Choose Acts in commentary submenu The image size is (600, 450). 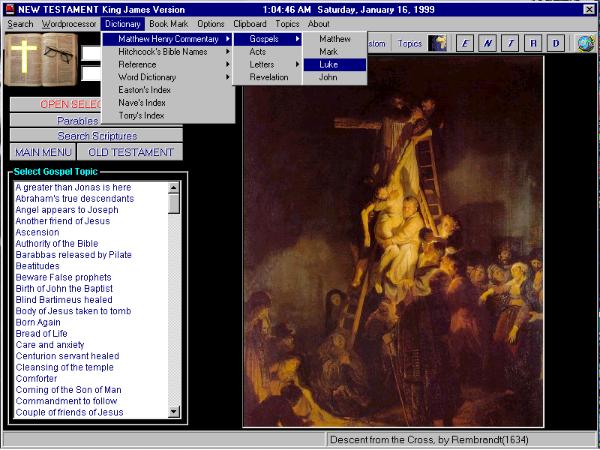pyautogui.click(x=268, y=52)
